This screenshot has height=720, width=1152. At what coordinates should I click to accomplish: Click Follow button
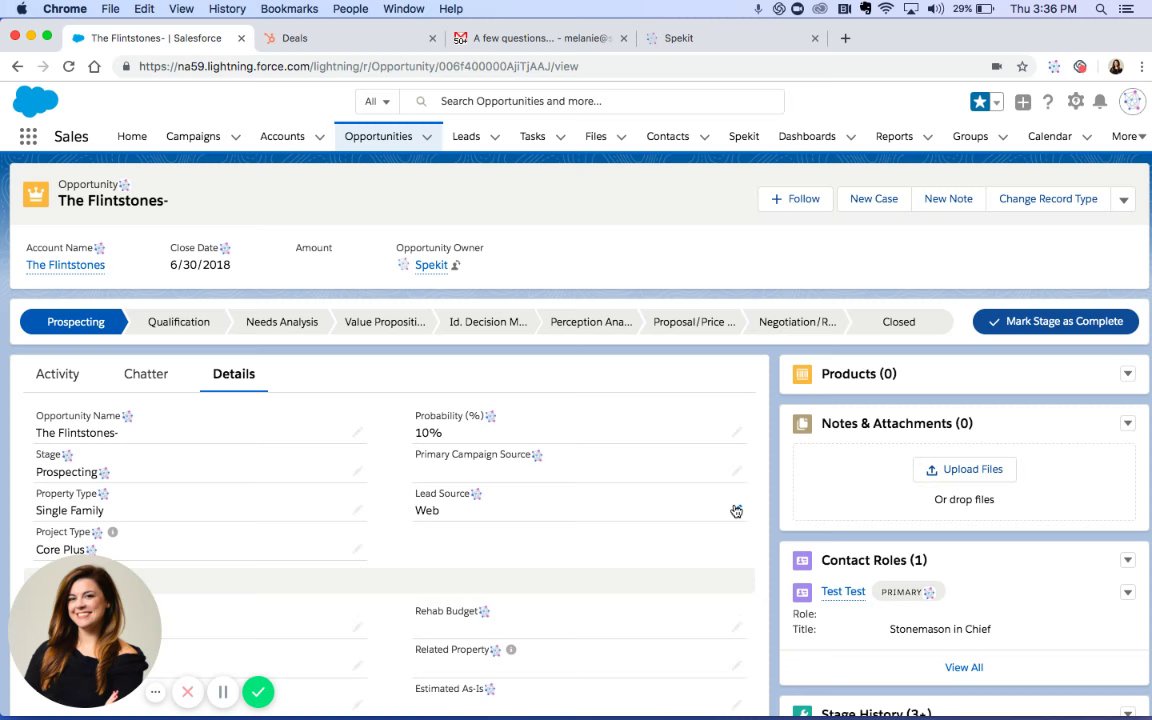(x=796, y=199)
